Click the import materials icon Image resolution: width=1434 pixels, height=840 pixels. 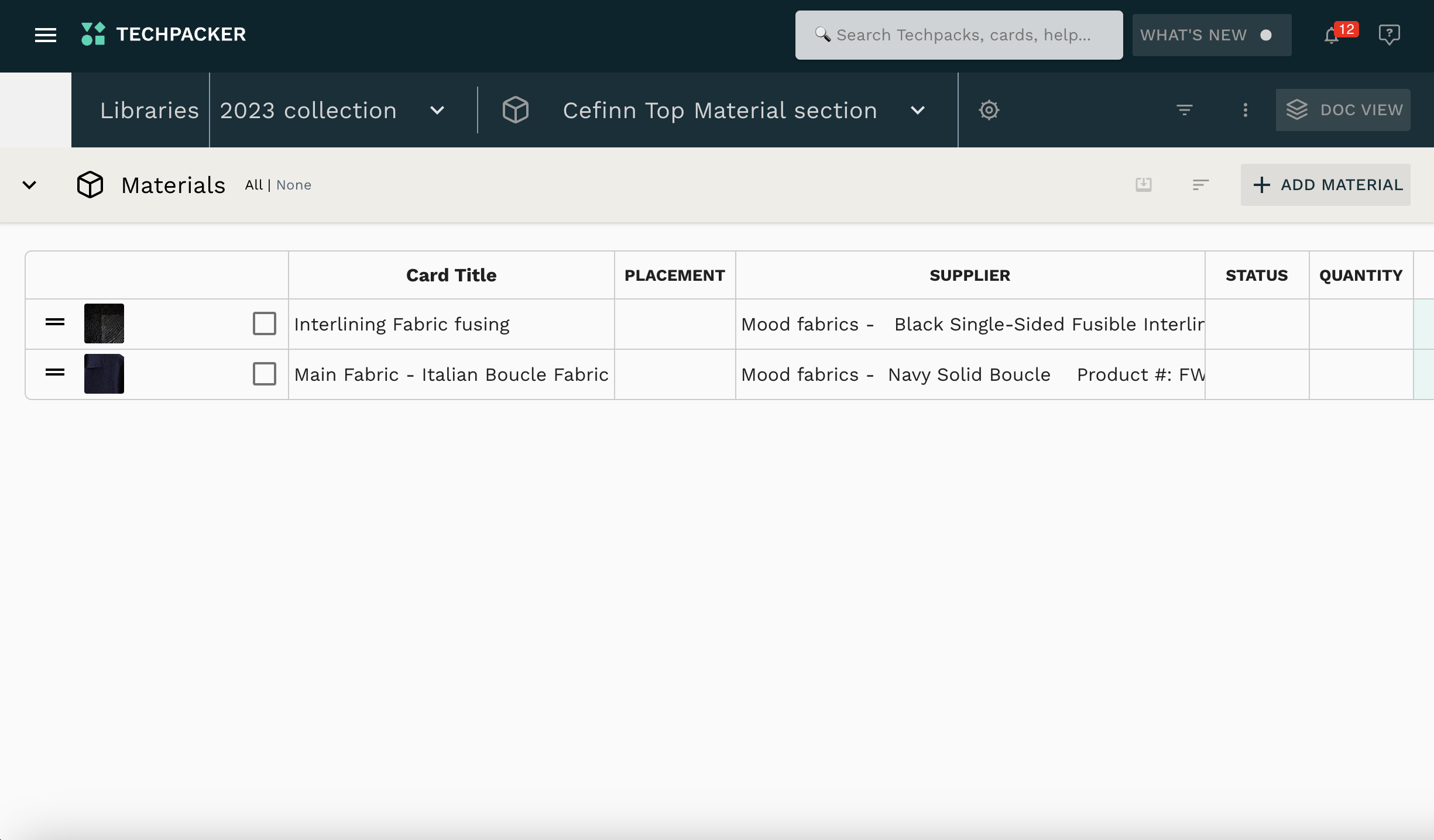tap(1143, 185)
